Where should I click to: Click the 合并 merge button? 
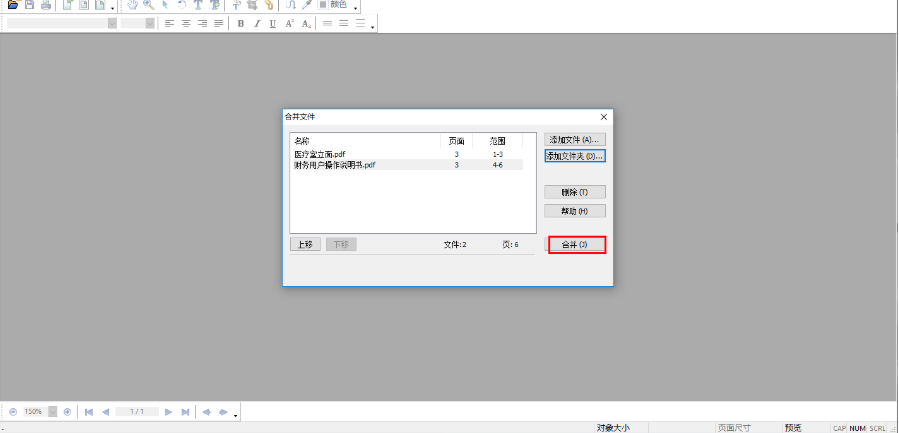click(574, 244)
